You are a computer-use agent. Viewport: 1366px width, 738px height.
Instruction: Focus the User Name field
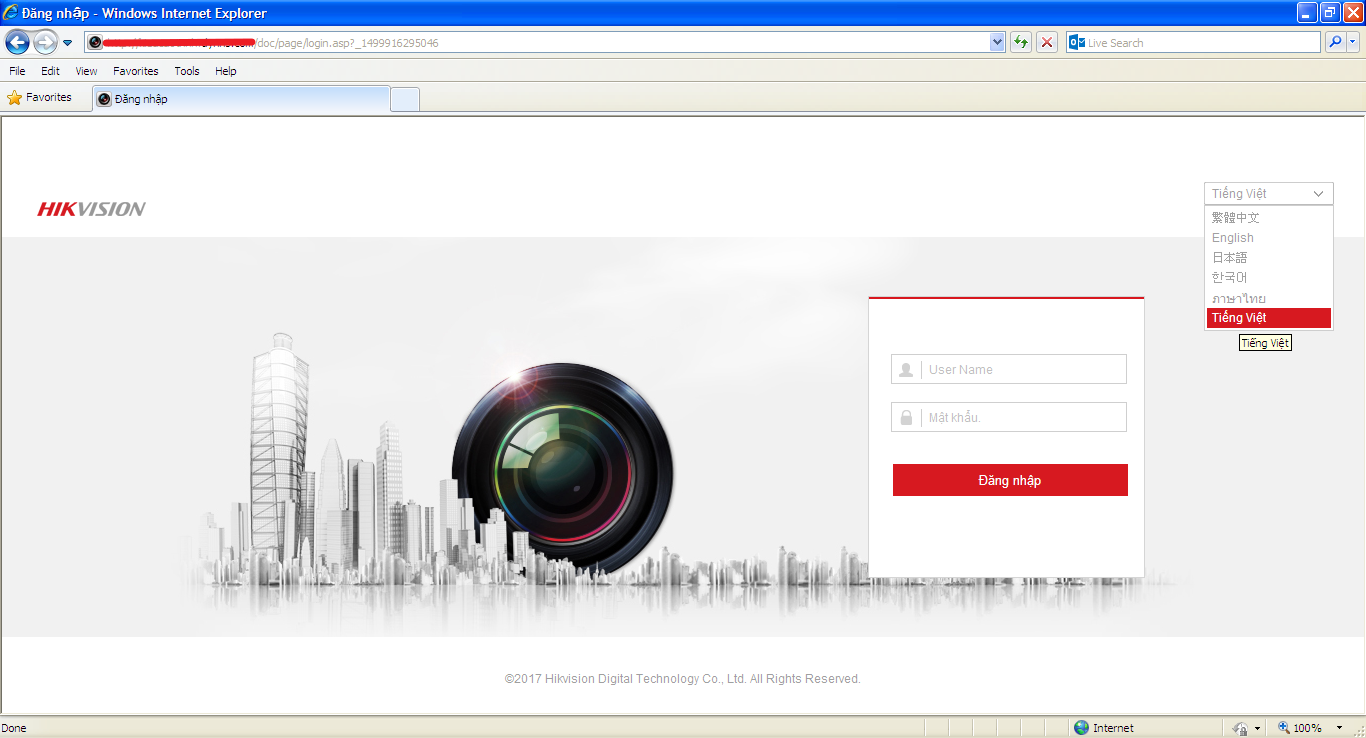coord(1009,369)
